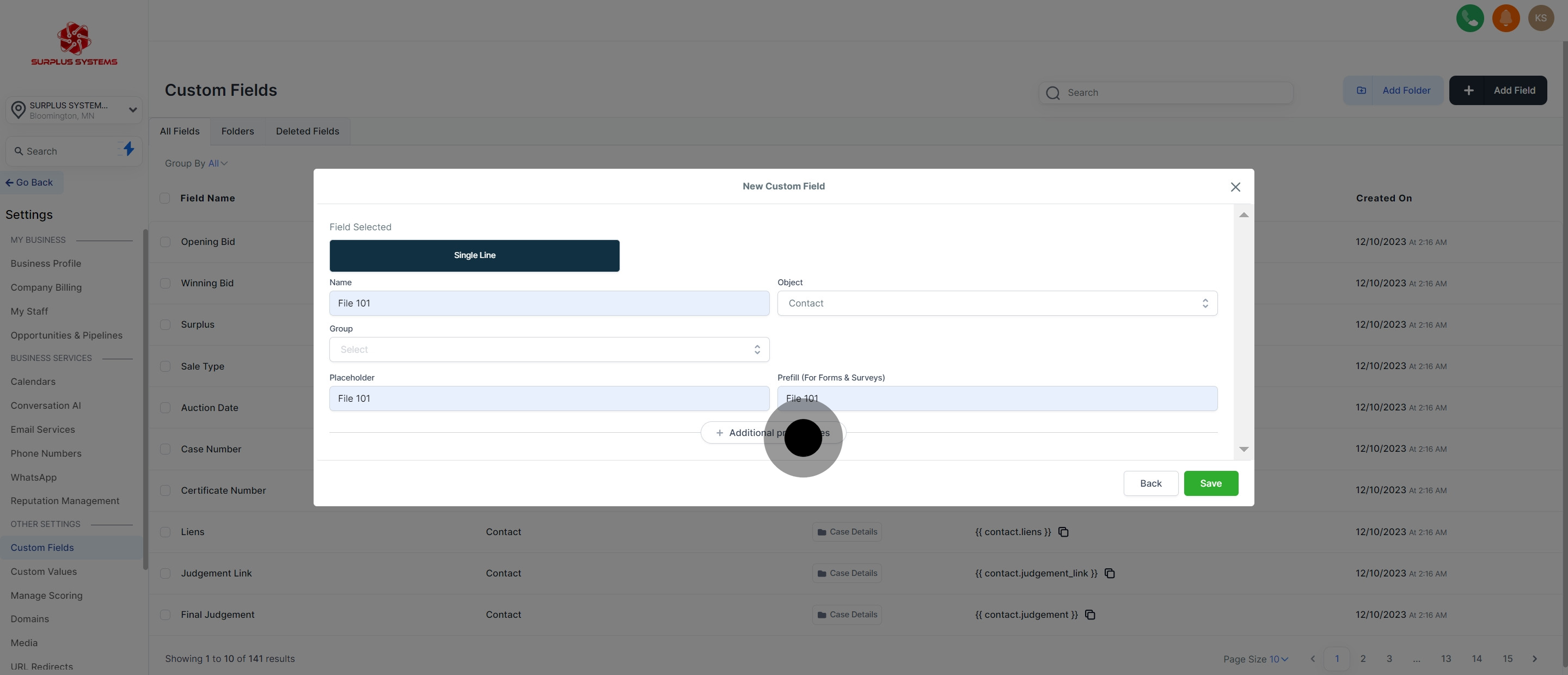1568x675 pixels.
Task: Click the green Save button
Action: pyautogui.click(x=1210, y=483)
